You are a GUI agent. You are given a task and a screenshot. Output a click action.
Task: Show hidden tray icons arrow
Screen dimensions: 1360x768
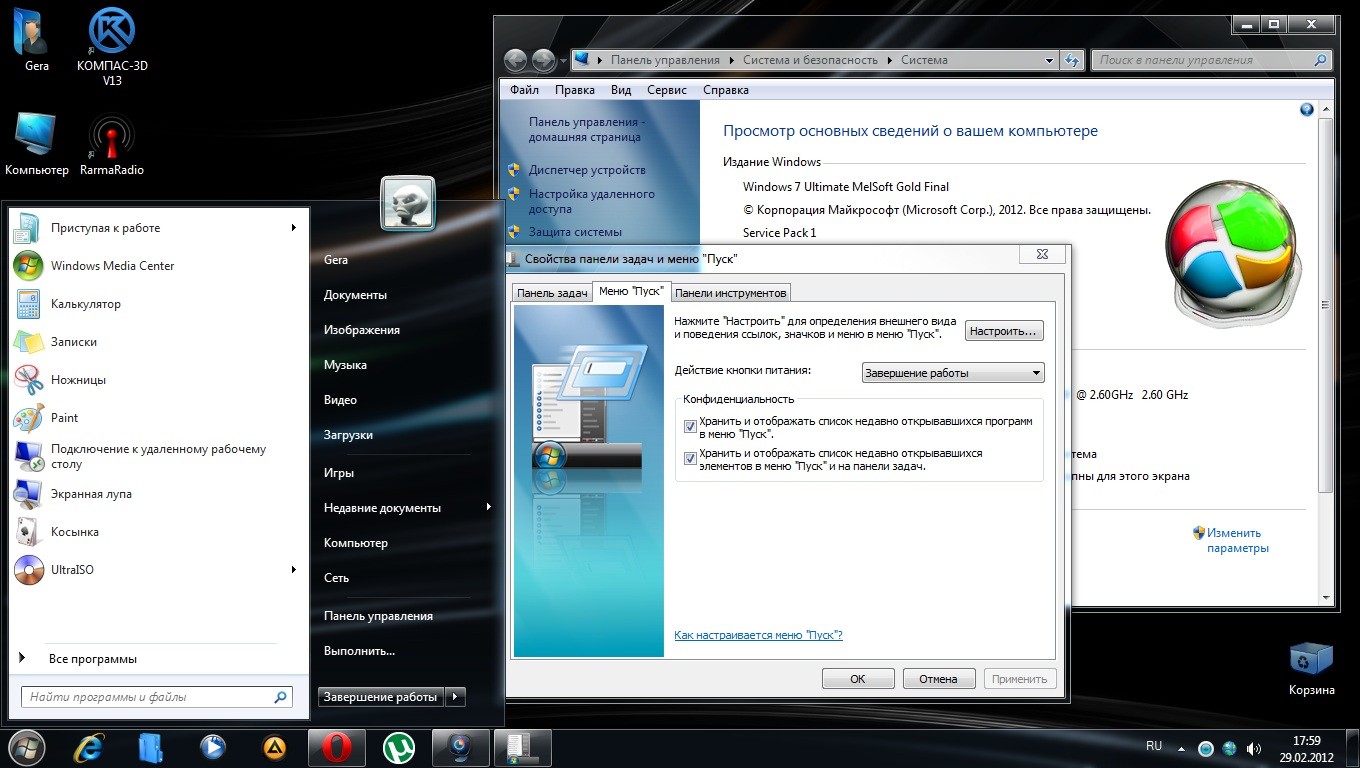[x=1182, y=748]
